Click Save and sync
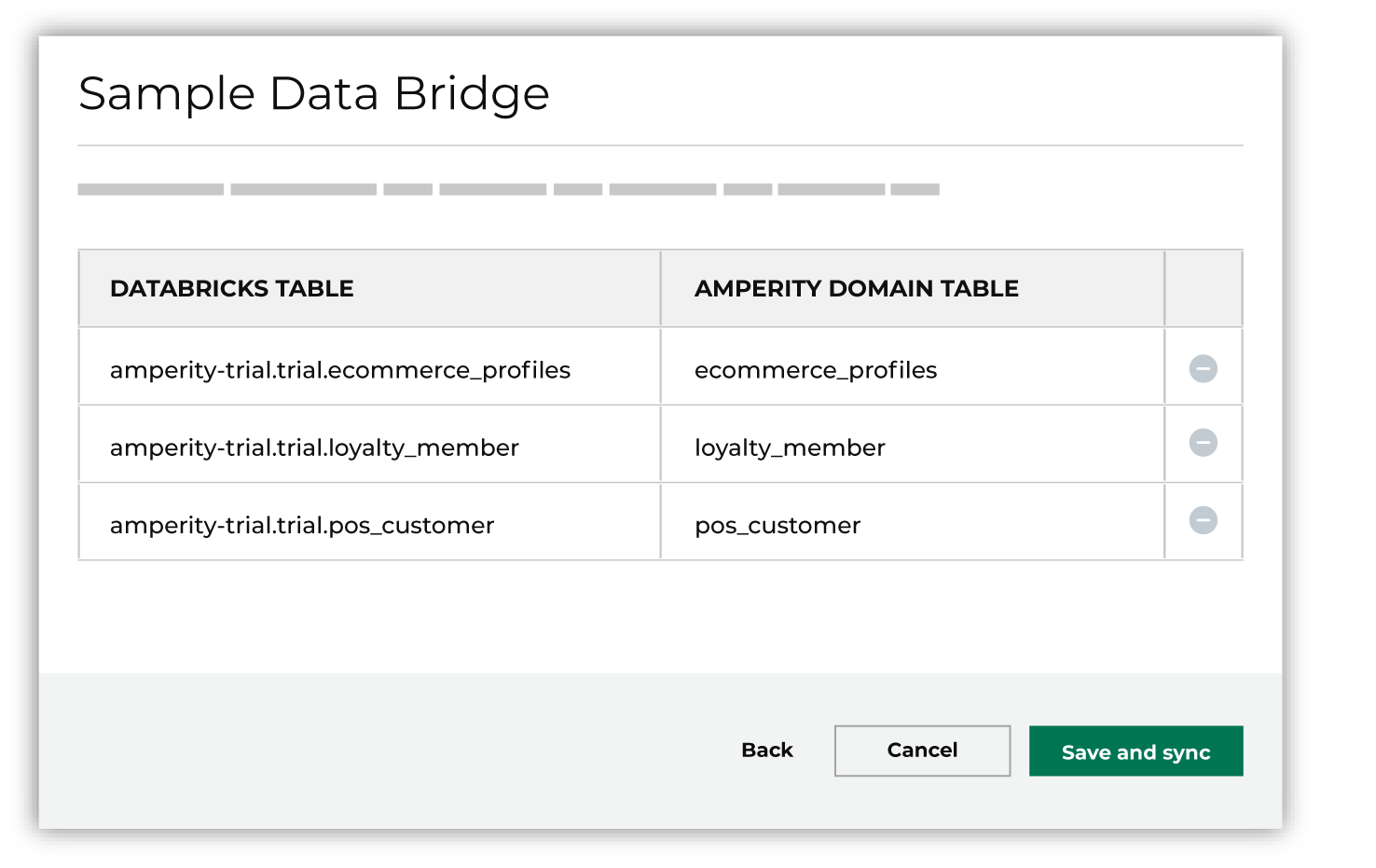The image size is (1376, 868). click(1135, 751)
